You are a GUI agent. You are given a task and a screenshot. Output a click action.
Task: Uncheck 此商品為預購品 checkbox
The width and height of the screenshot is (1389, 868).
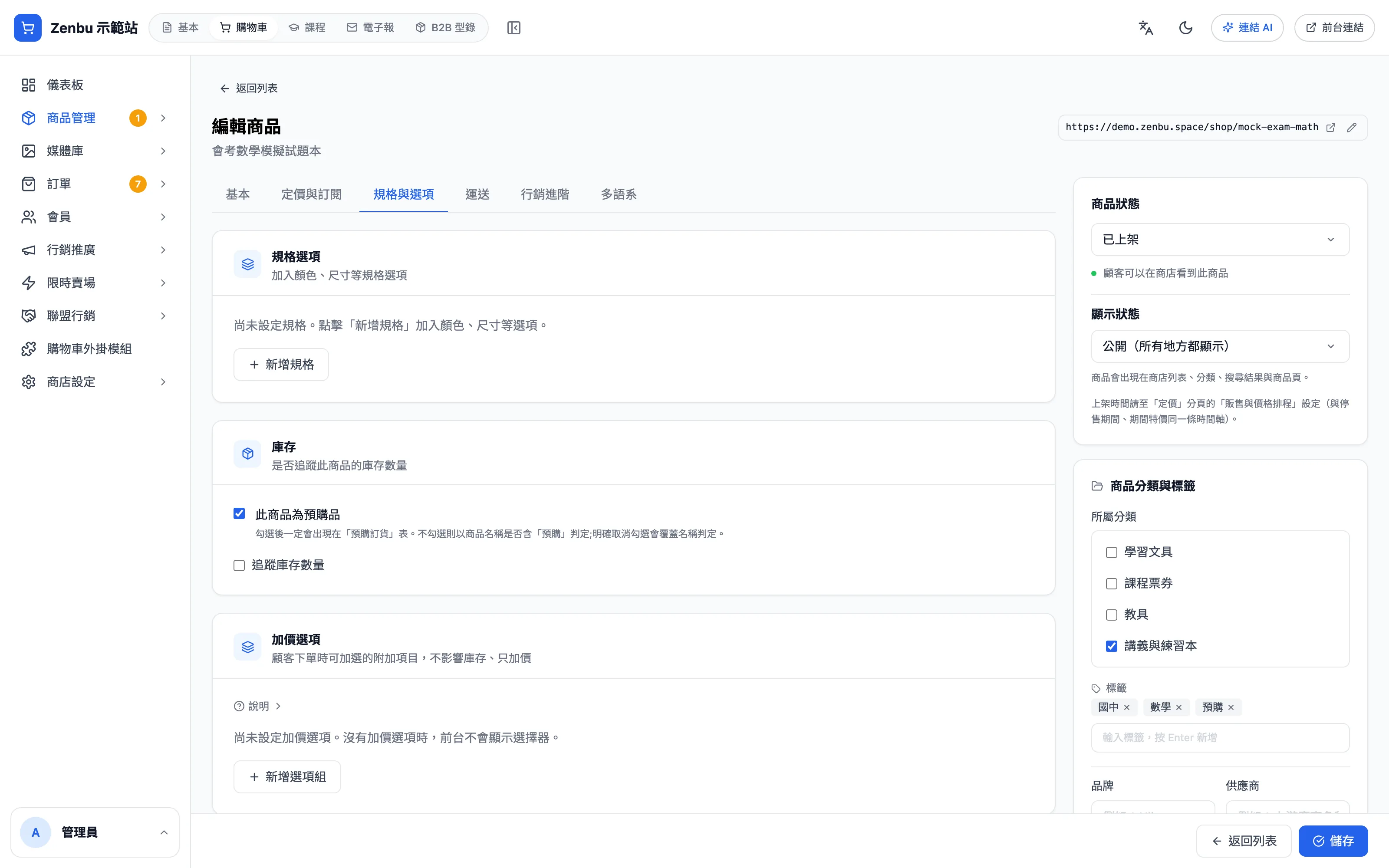[239, 514]
